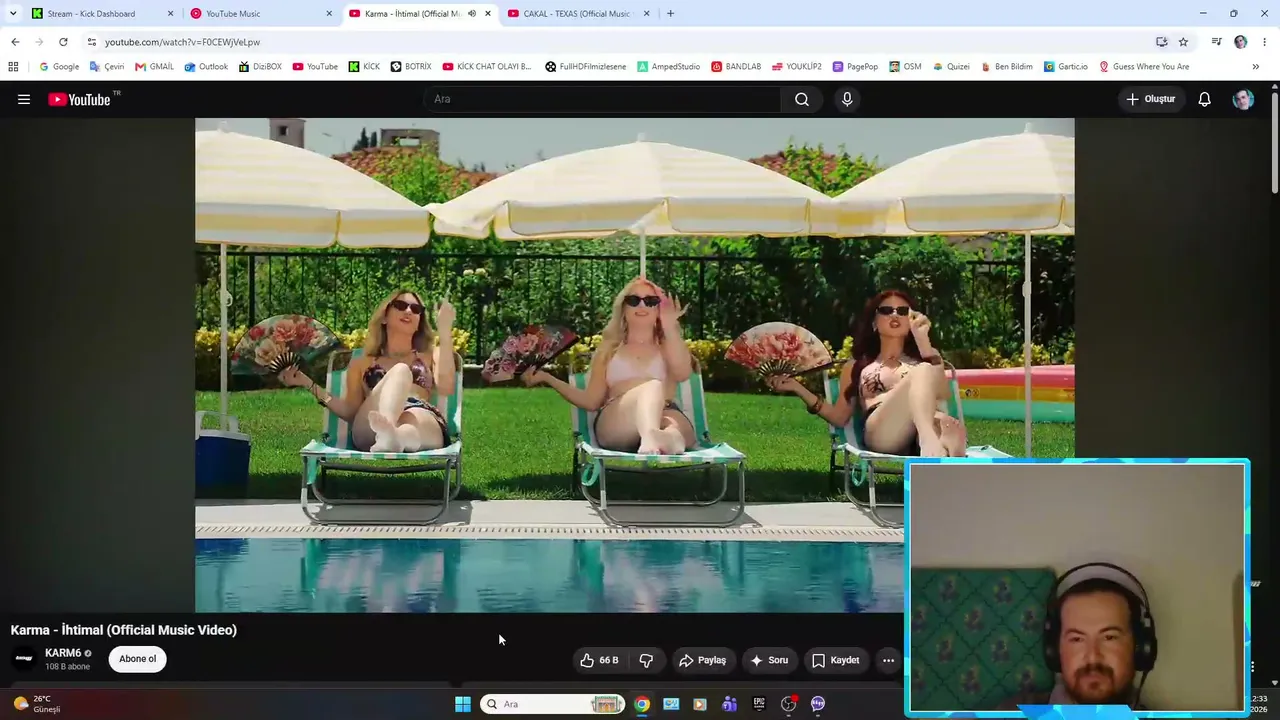Viewport: 1280px width, 720px height.
Task: Click the Windows taskbar Ara search box
Action: (552, 704)
